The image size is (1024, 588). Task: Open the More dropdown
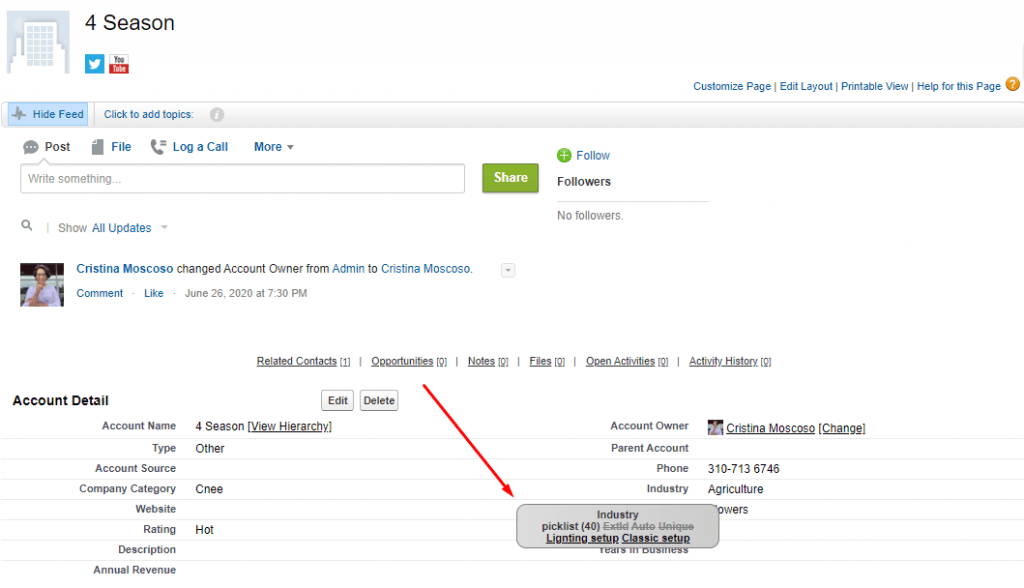[272, 146]
